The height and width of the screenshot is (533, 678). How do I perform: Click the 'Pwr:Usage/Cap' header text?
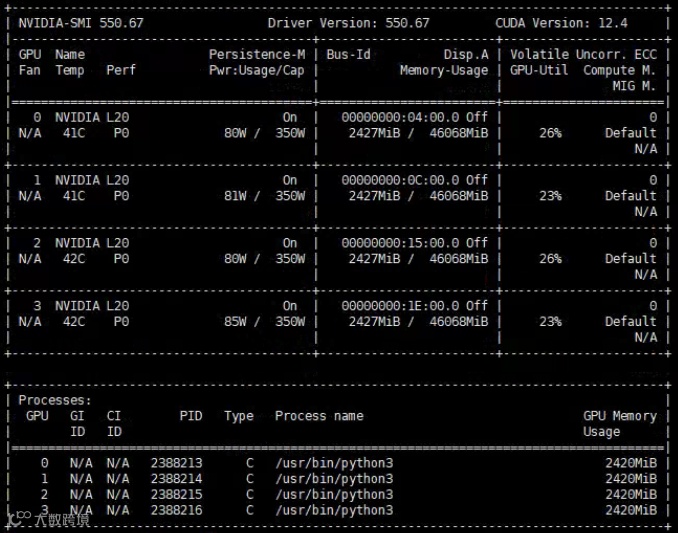point(257,70)
